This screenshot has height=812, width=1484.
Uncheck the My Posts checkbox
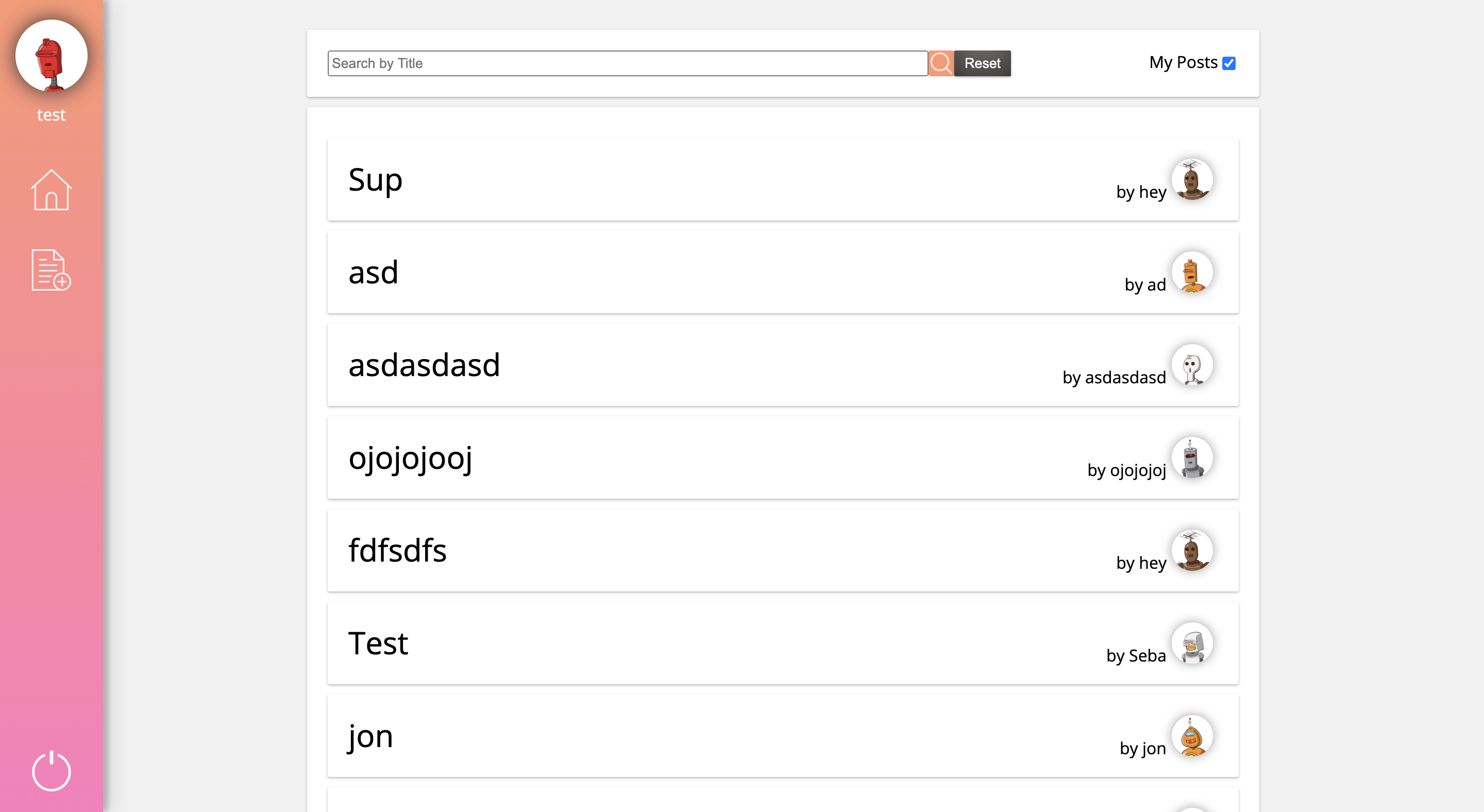(x=1228, y=63)
